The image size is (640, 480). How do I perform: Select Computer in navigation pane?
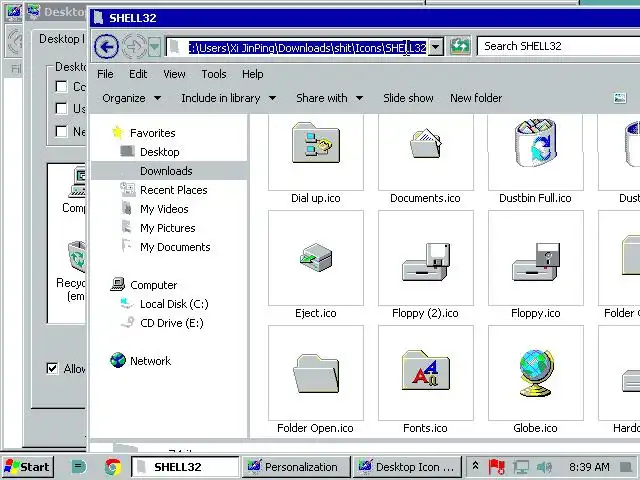153,285
